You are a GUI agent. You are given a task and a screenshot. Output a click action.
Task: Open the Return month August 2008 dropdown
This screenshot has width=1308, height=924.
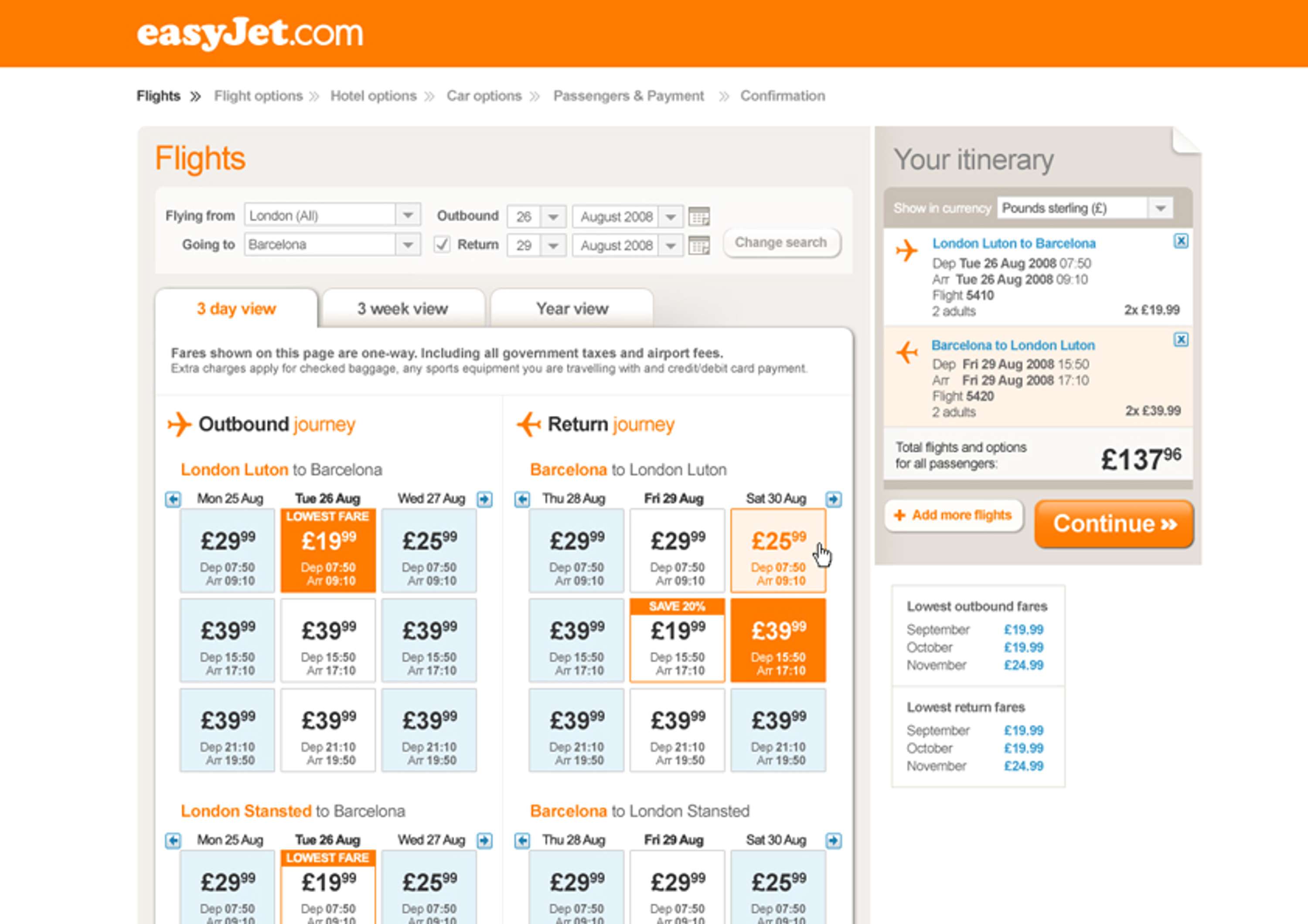click(x=628, y=245)
